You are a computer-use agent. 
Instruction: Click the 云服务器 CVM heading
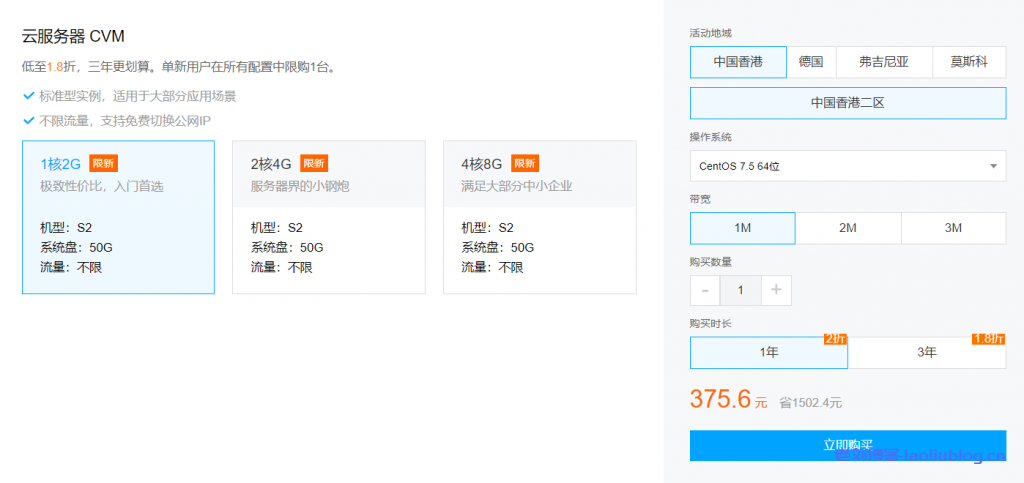(73, 36)
